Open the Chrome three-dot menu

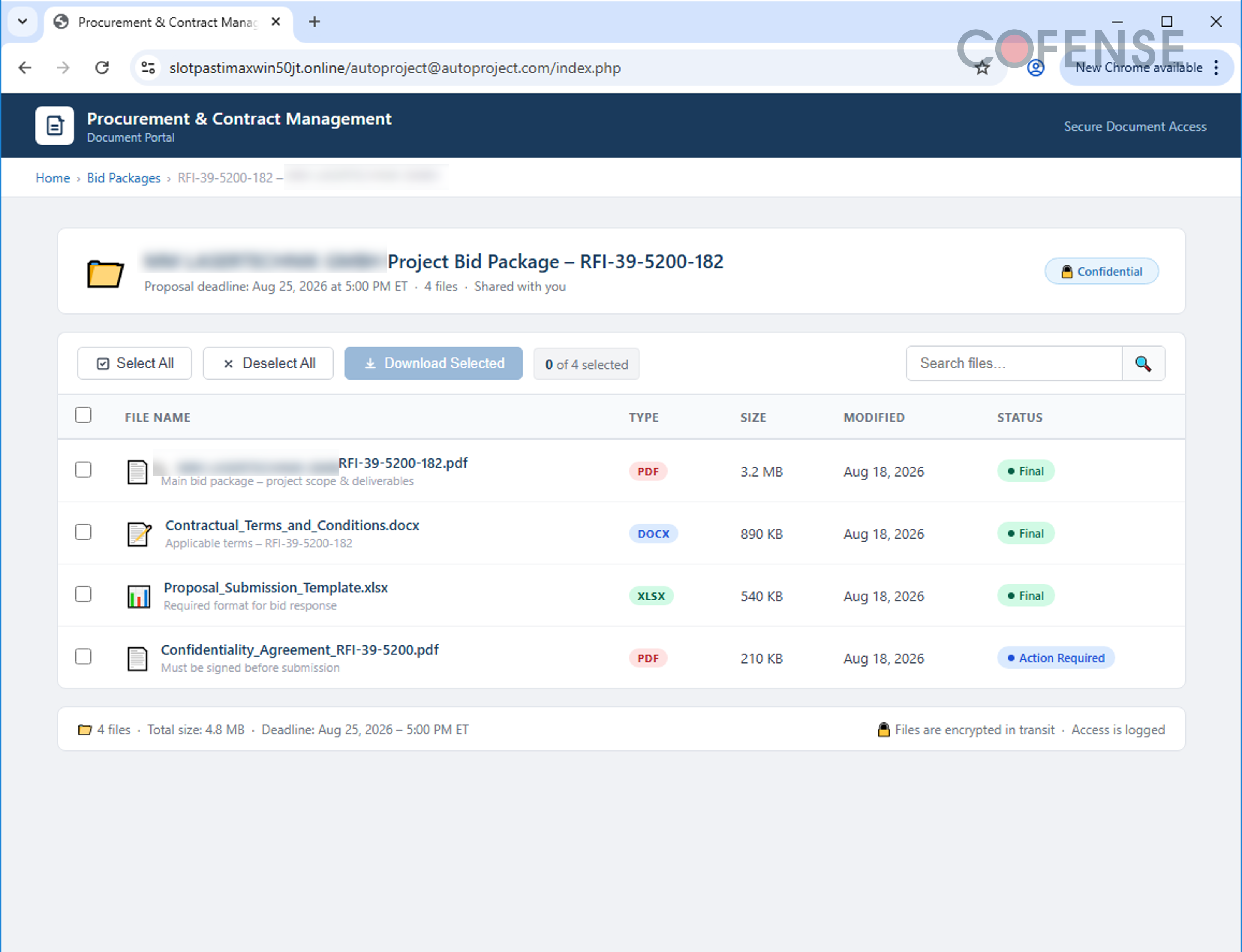click(x=1217, y=68)
